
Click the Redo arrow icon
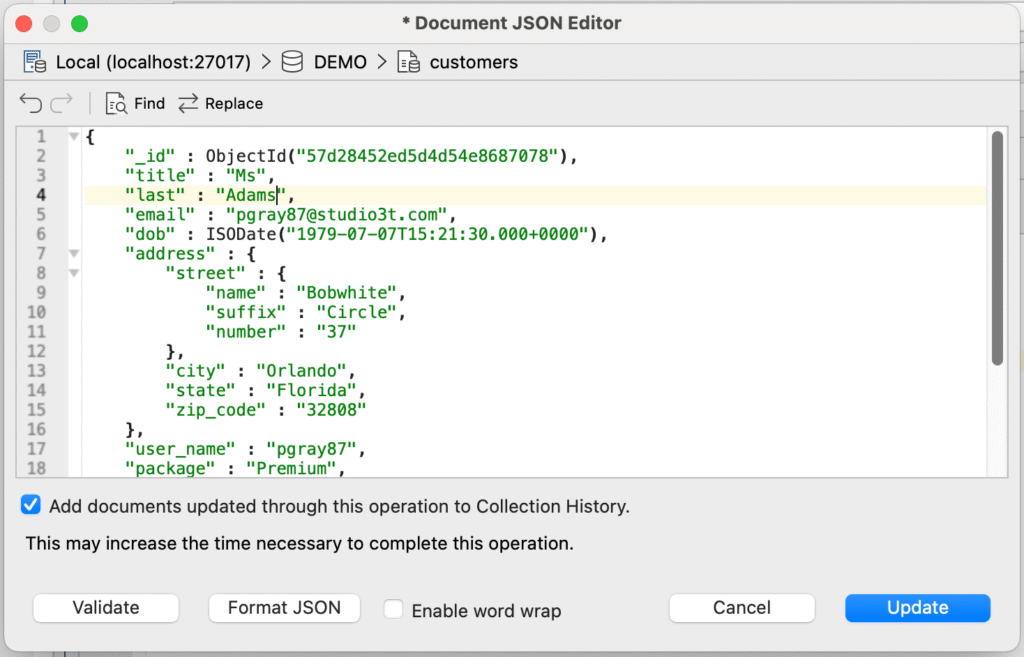point(62,103)
